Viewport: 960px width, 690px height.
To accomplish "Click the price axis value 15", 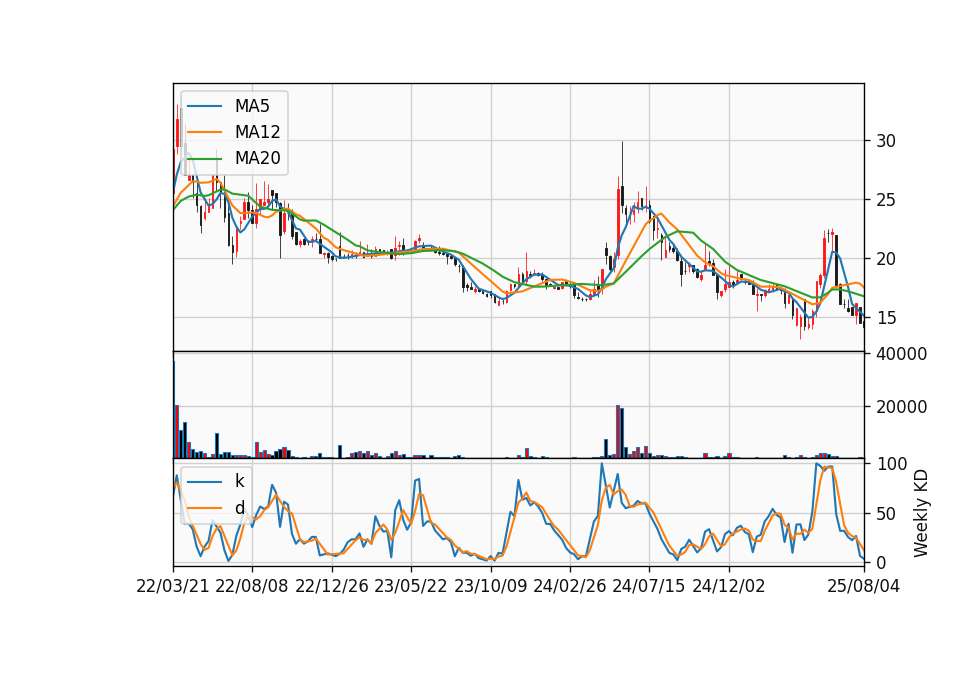I will (x=886, y=318).
